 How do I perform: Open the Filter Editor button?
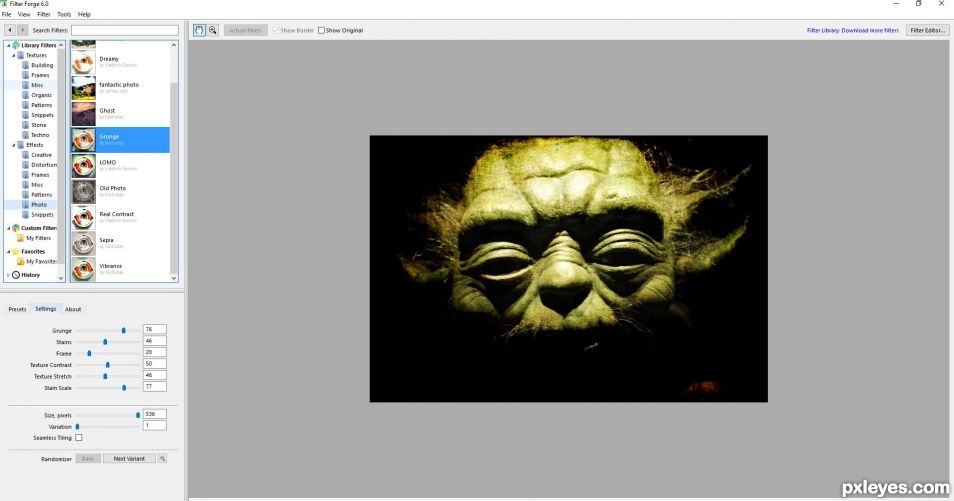[x=927, y=30]
